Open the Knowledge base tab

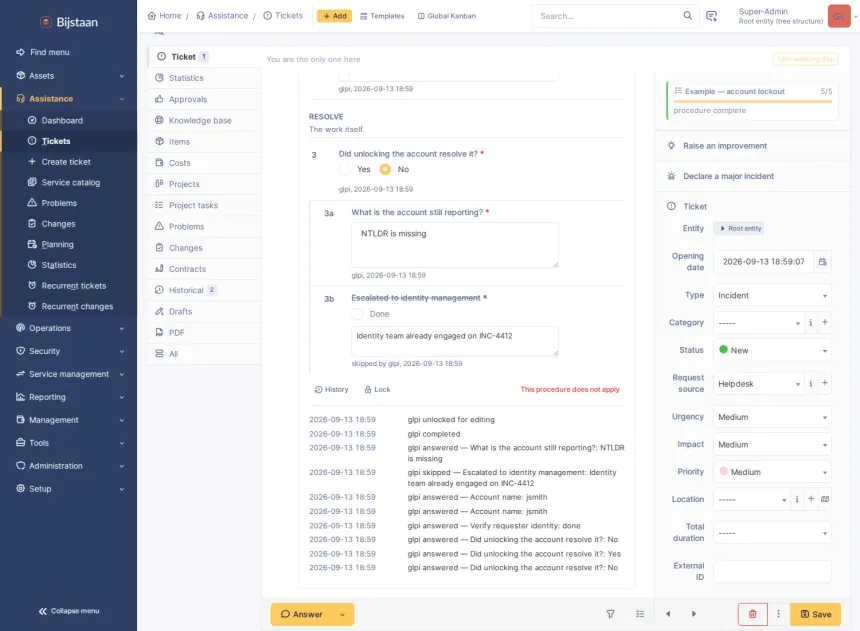pyautogui.click(x=204, y=120)
